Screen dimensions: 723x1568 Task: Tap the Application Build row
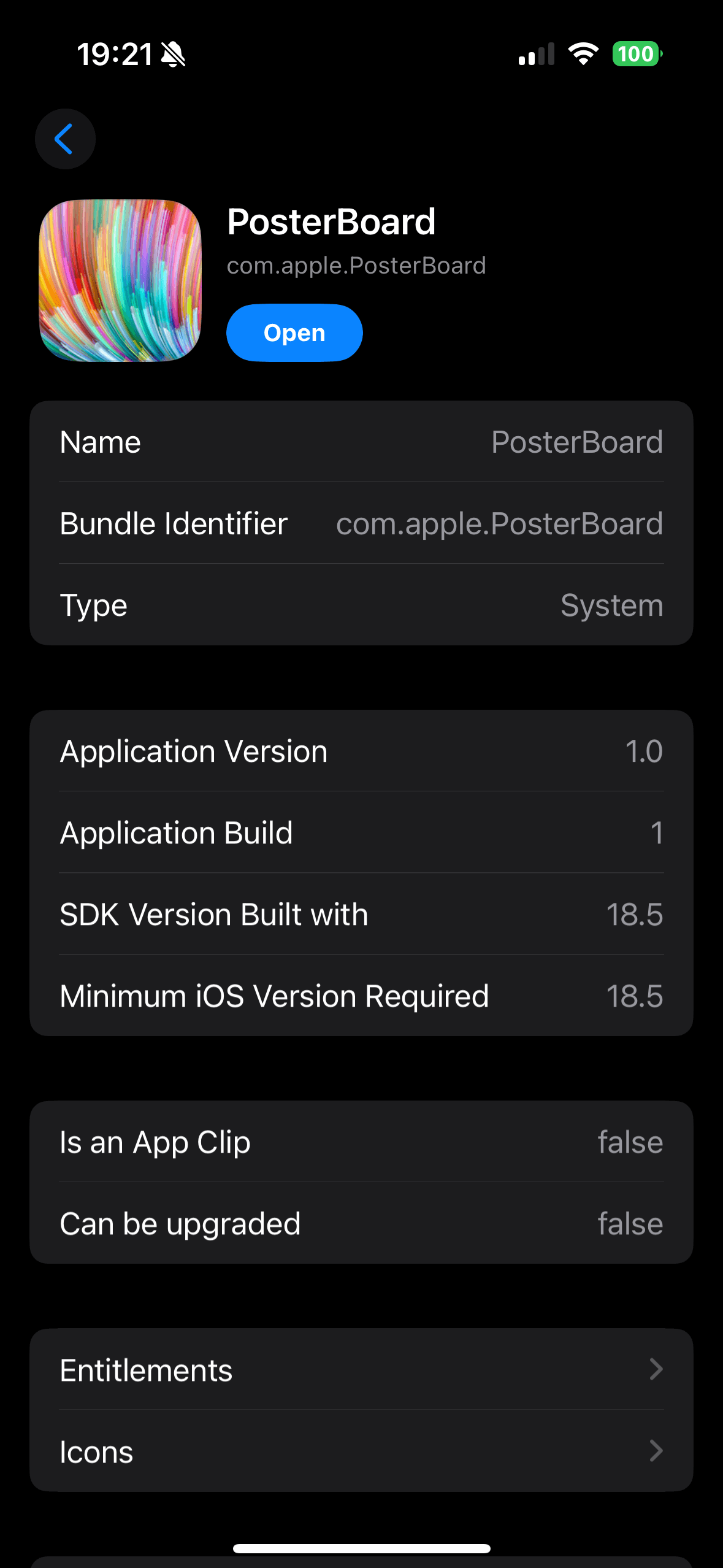coord(361,832)
